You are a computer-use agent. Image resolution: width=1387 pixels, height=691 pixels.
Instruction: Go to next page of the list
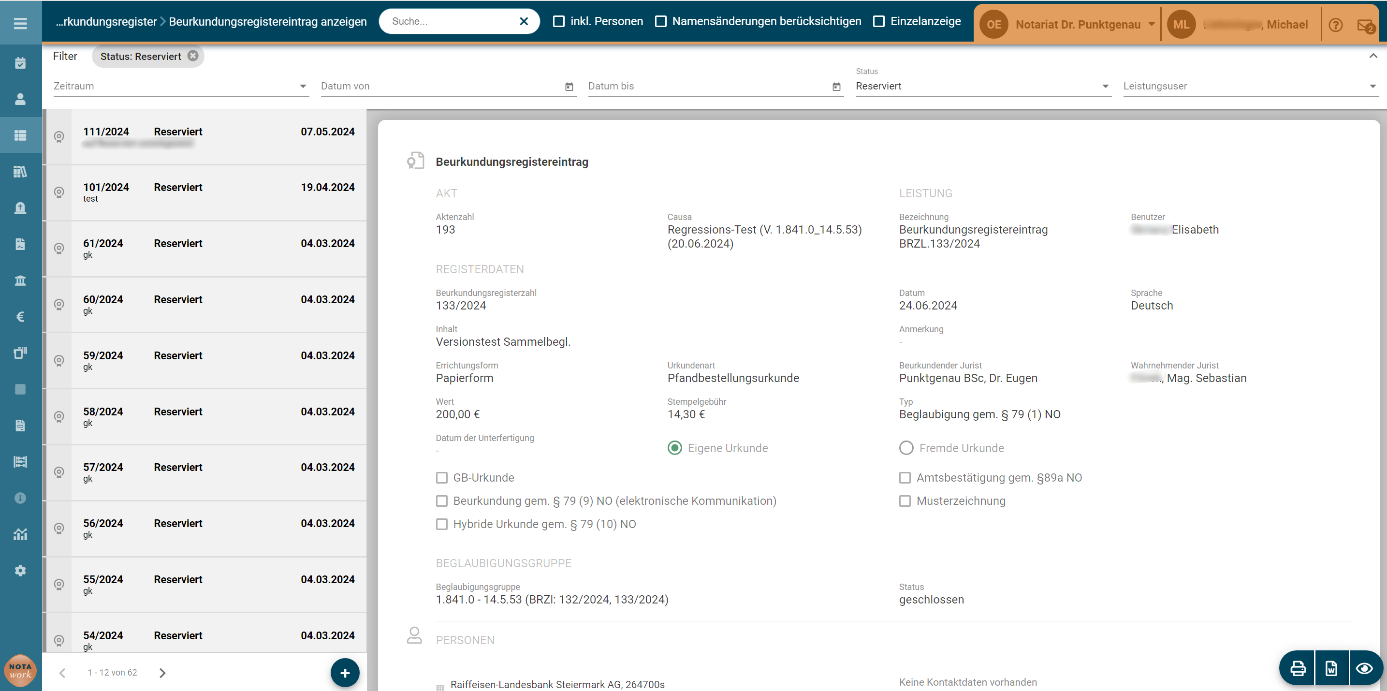point(163,673)
